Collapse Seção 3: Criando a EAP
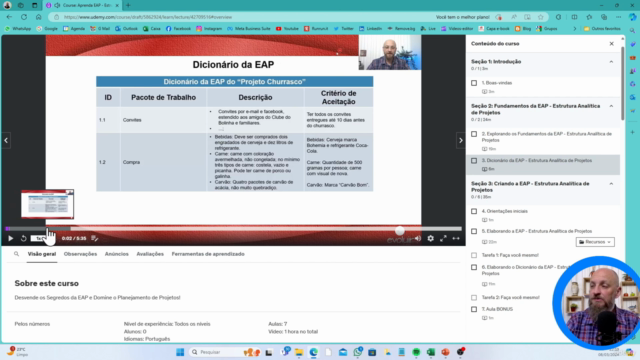This screenshot has height=360, width=640. 611,184
